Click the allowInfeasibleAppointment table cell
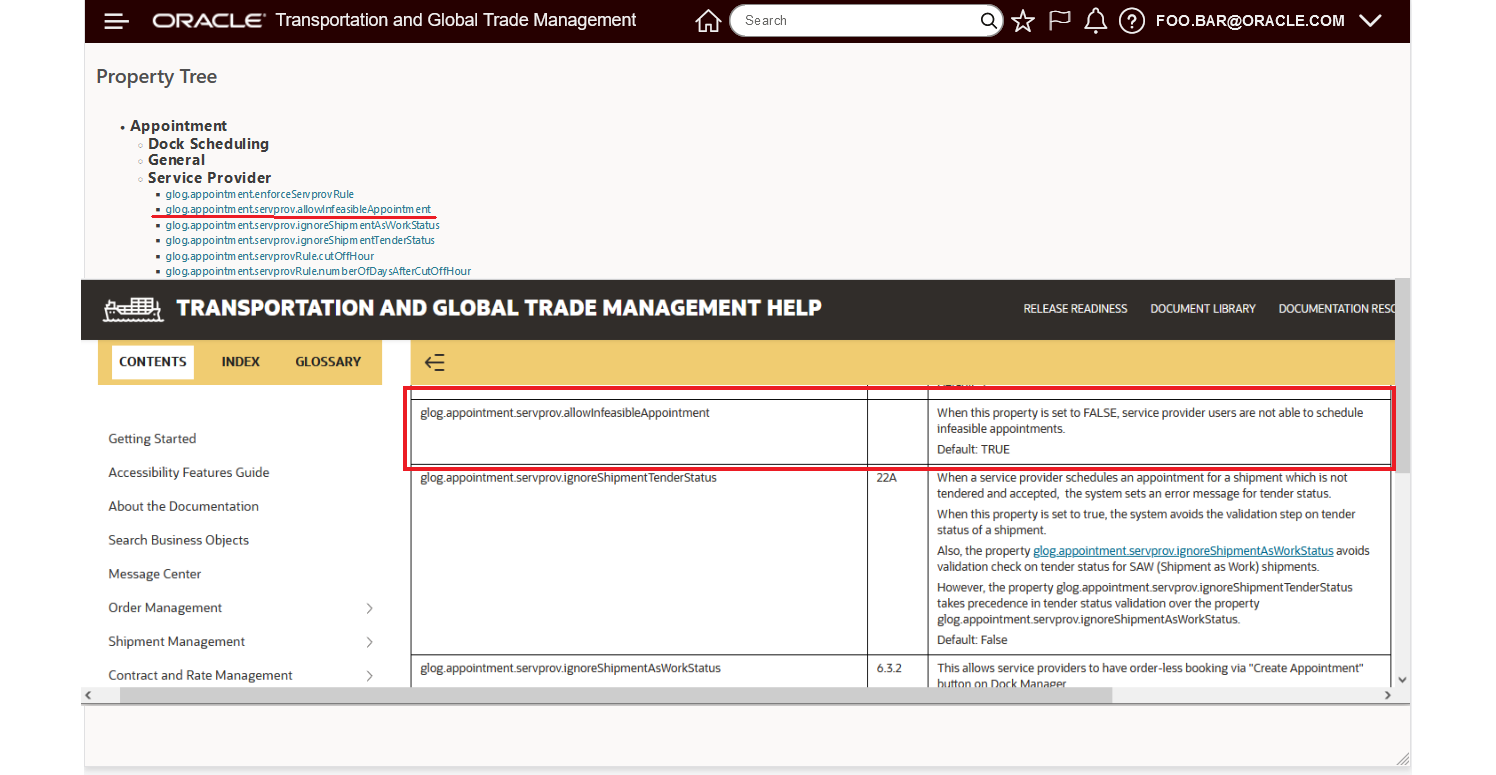 point(639,432)
